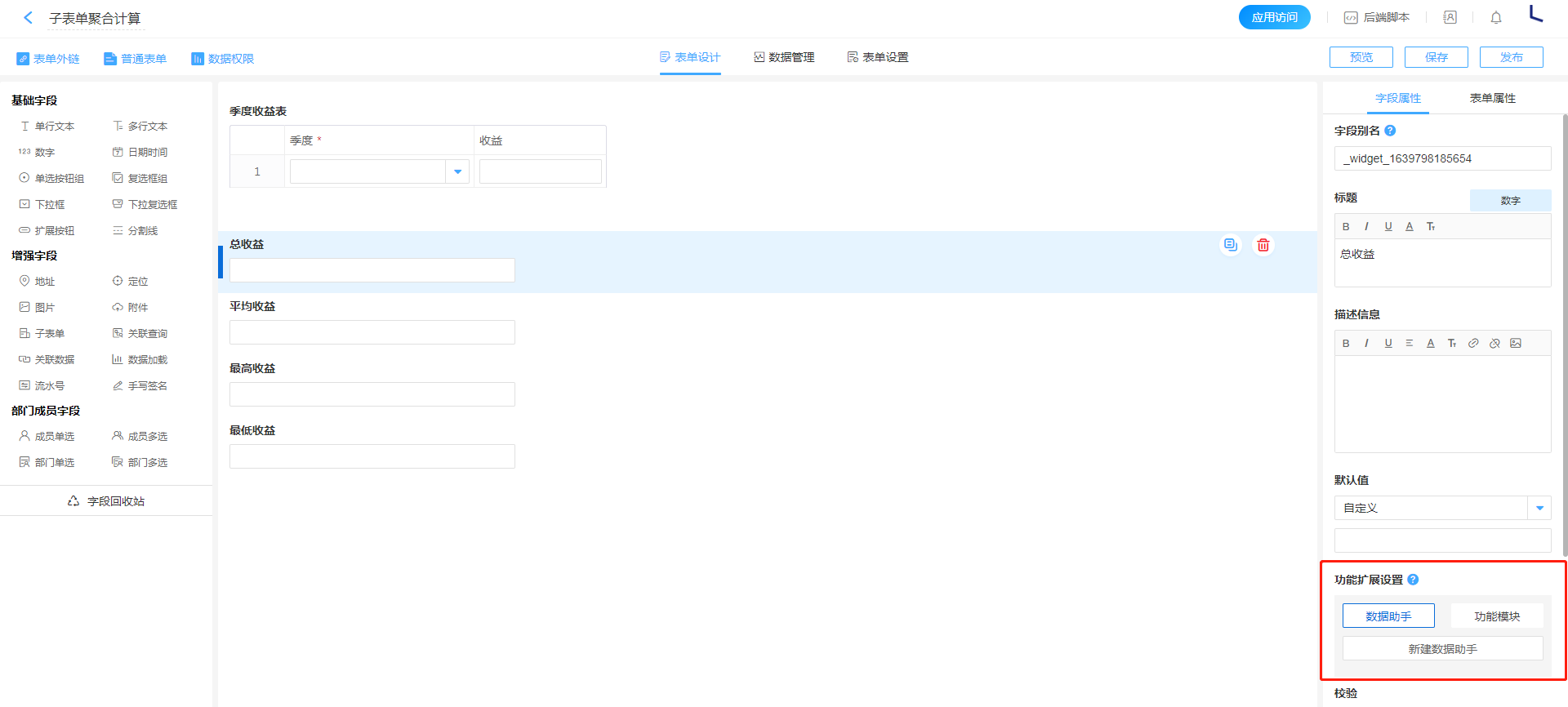Screen dimensions: 1568x707
Task: Open the notification bell icon
Action: pyautogui.click(x=1495, y=18)
